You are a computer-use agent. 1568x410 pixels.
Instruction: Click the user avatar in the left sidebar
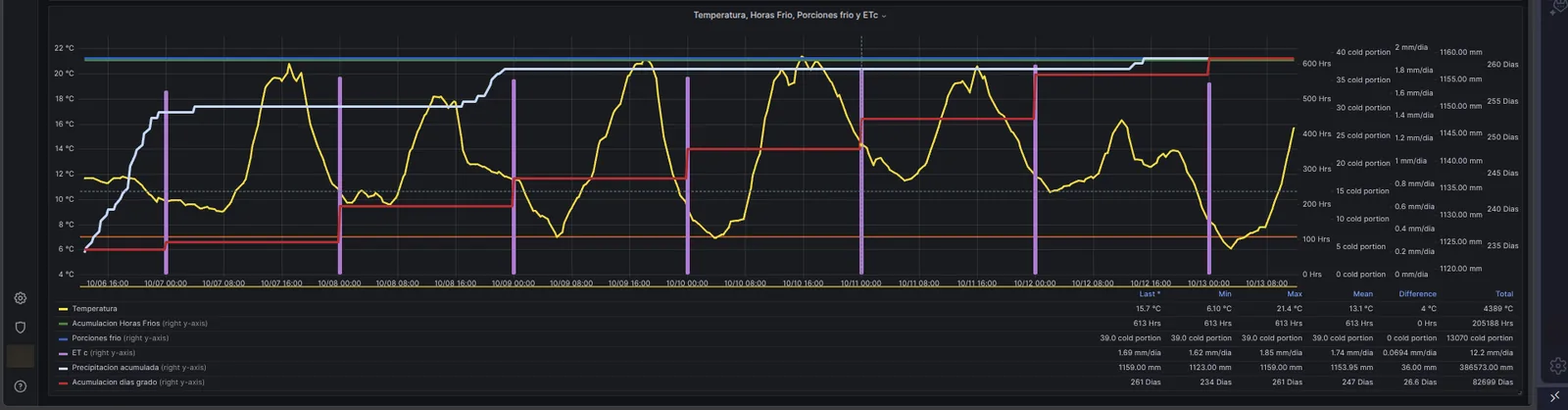[21, 356]
